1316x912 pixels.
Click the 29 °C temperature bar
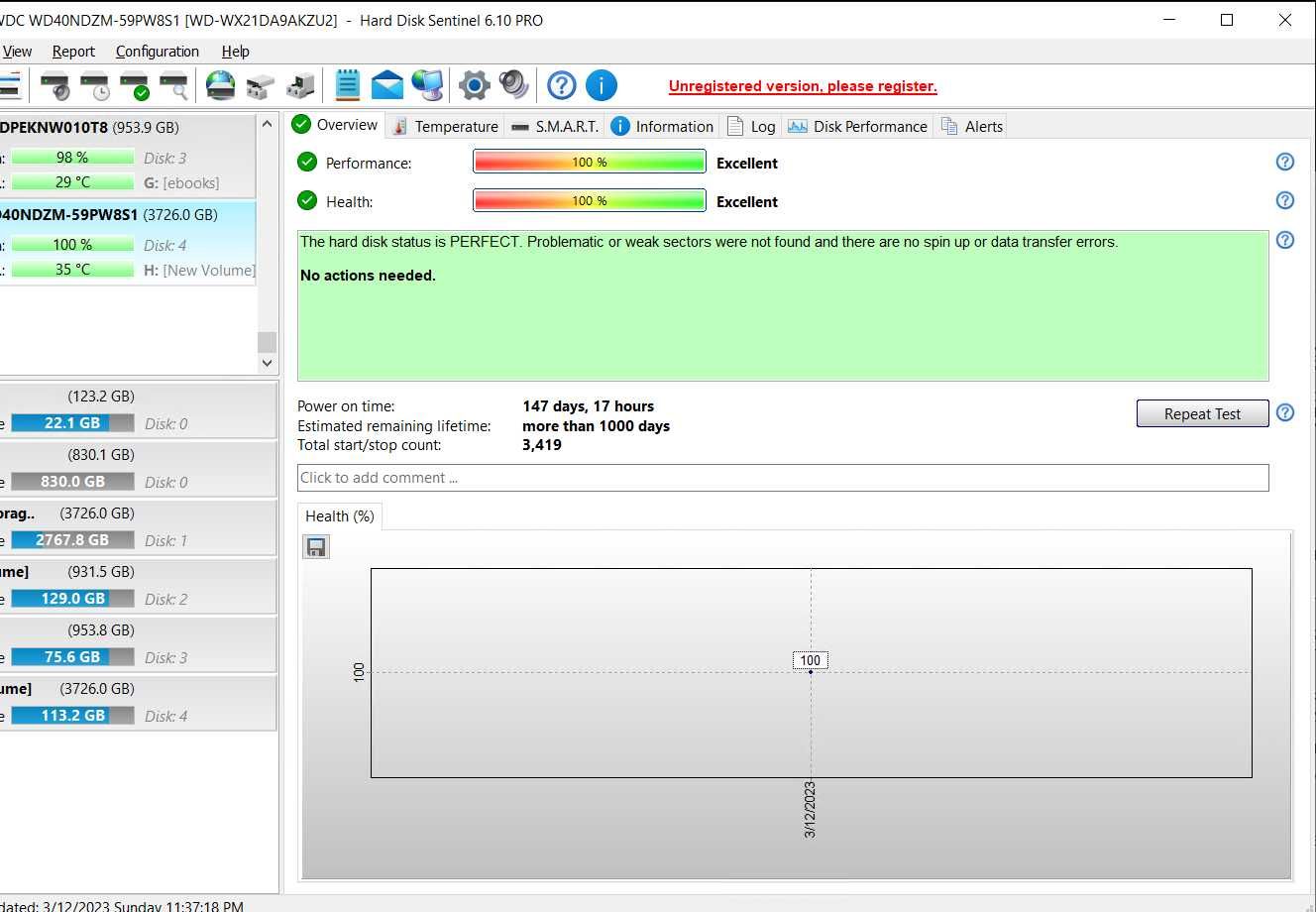tap(72, 182)
